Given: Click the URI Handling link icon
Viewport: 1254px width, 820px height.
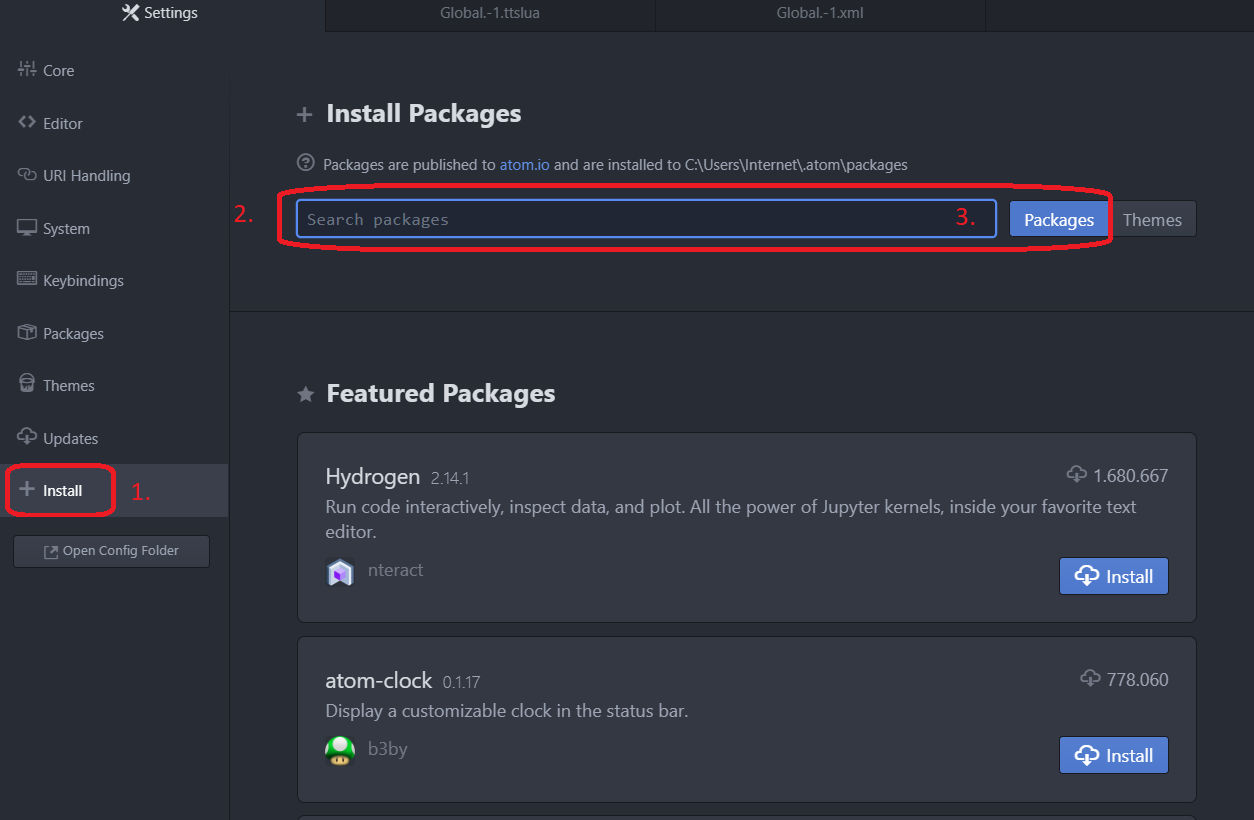Looking at the screenshot, I should 27,175.
